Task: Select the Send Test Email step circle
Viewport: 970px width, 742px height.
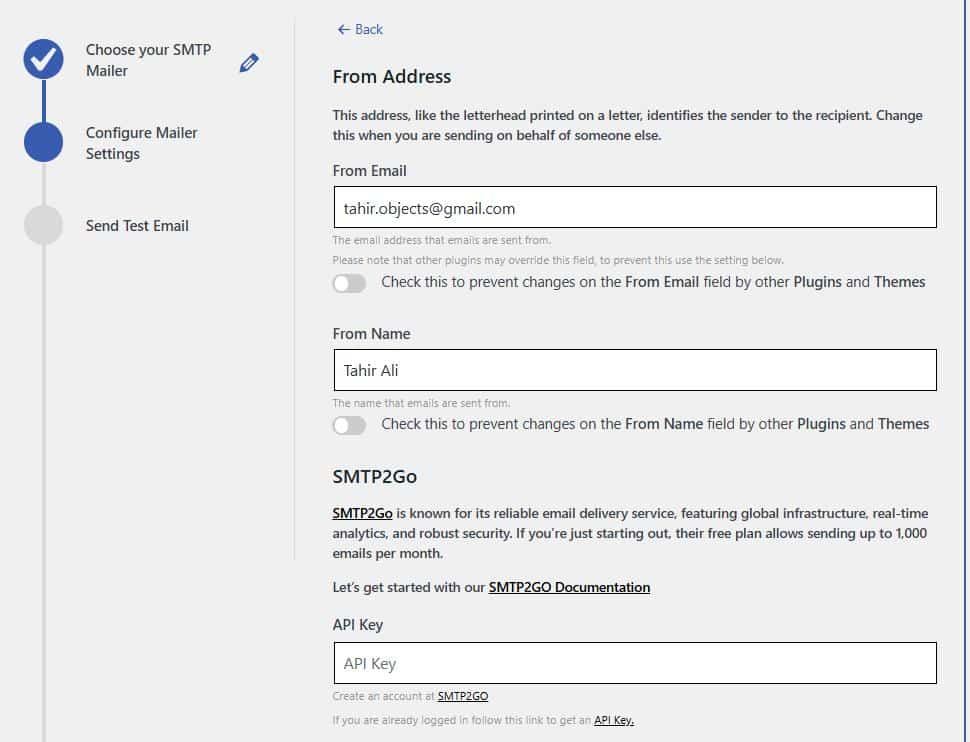Action: [43, 225]
